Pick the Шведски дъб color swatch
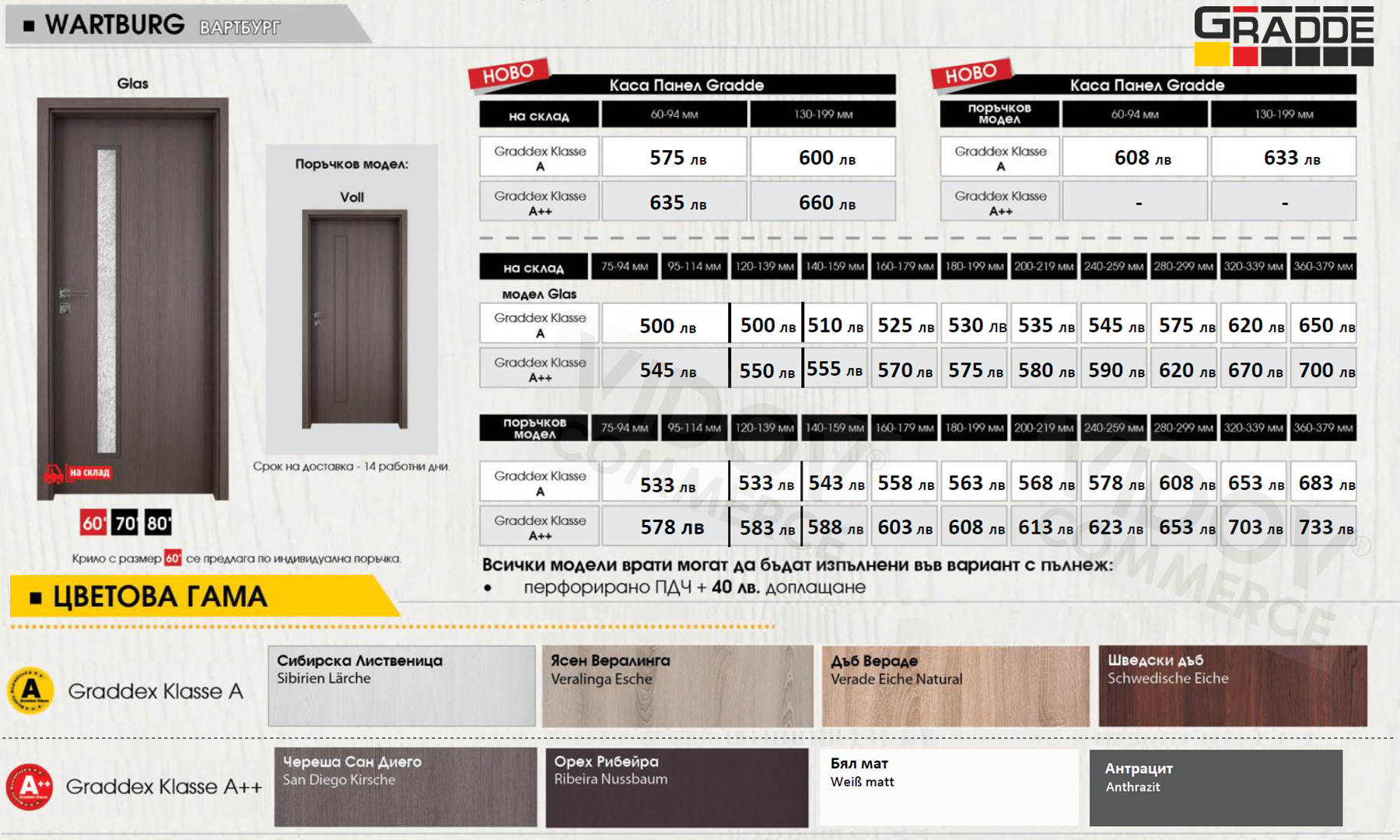The image size is (1400, 840). click(x=1233, y=685)
